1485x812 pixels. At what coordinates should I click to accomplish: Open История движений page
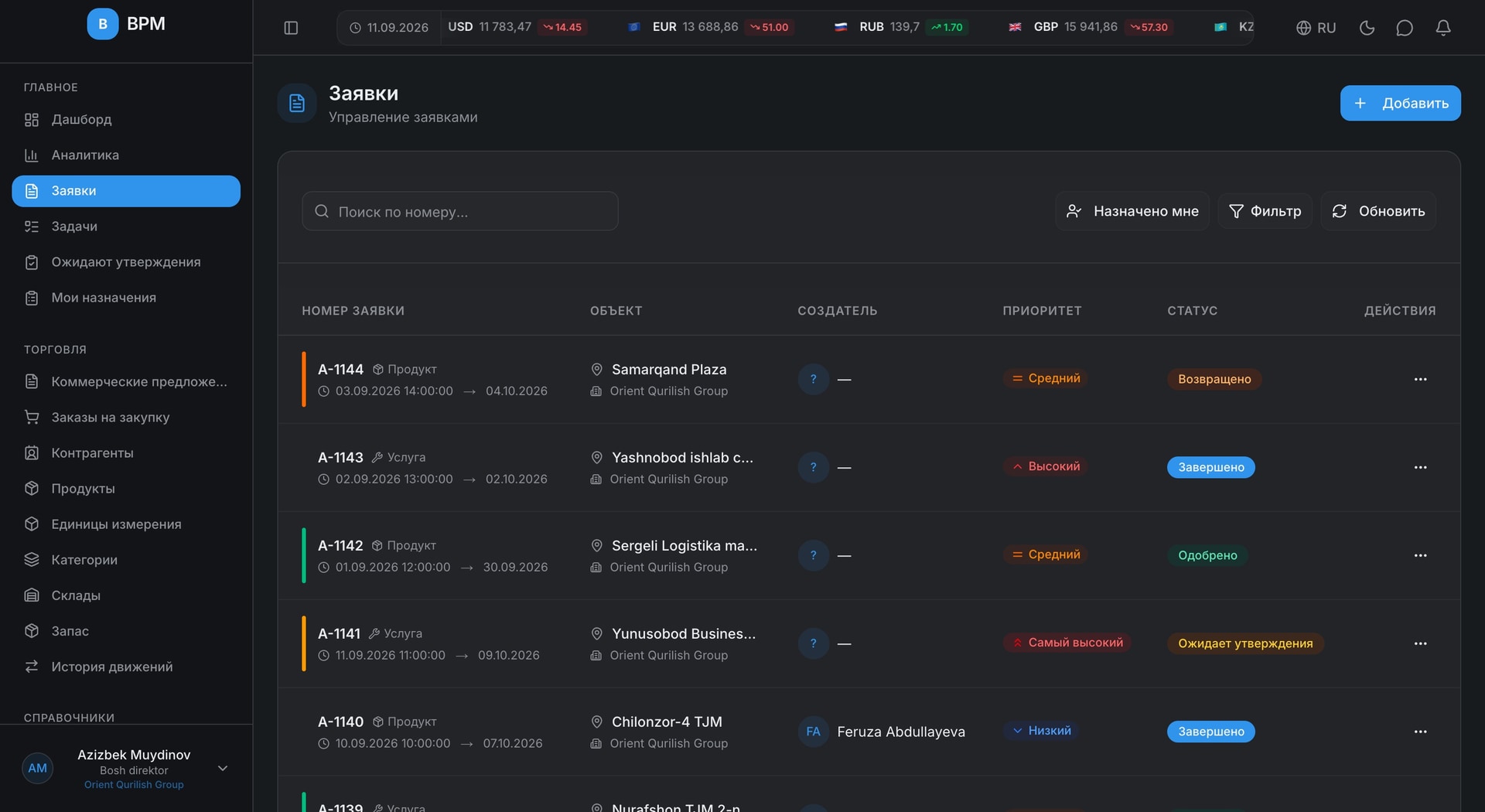pyautogui.click(x=126, y=667)
